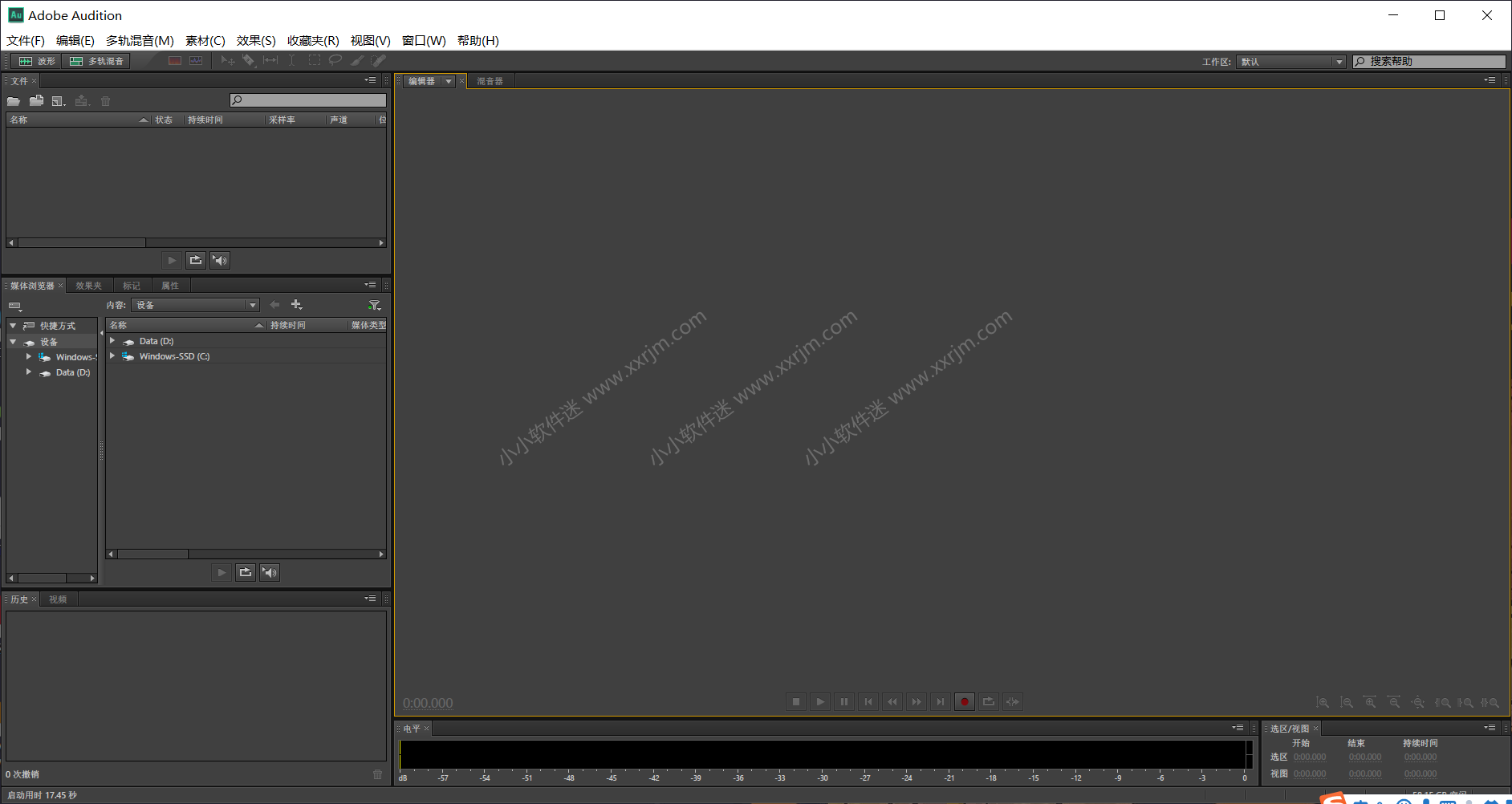Switch to Waveform (波形) view

click(37, 61)
